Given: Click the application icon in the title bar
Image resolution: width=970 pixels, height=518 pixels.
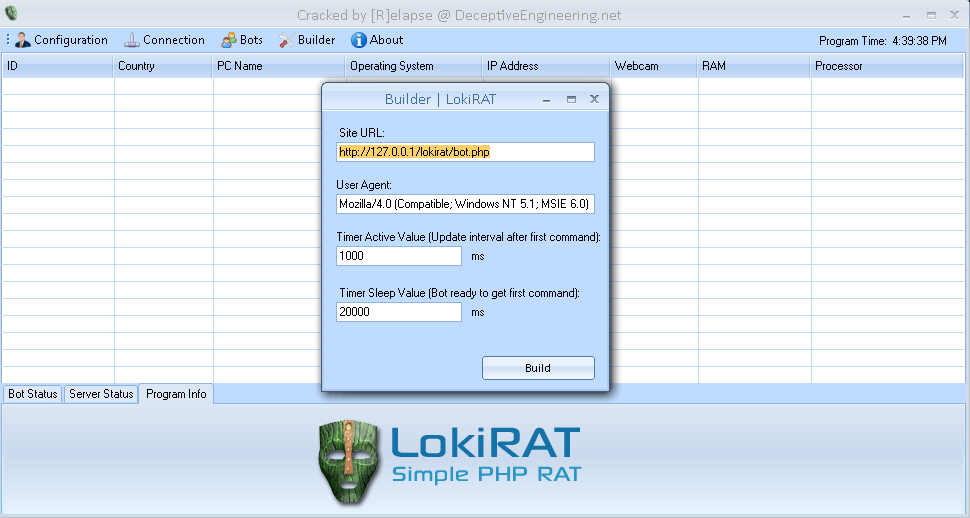Looking at the screenshot, I should click(x=11, y=14).
